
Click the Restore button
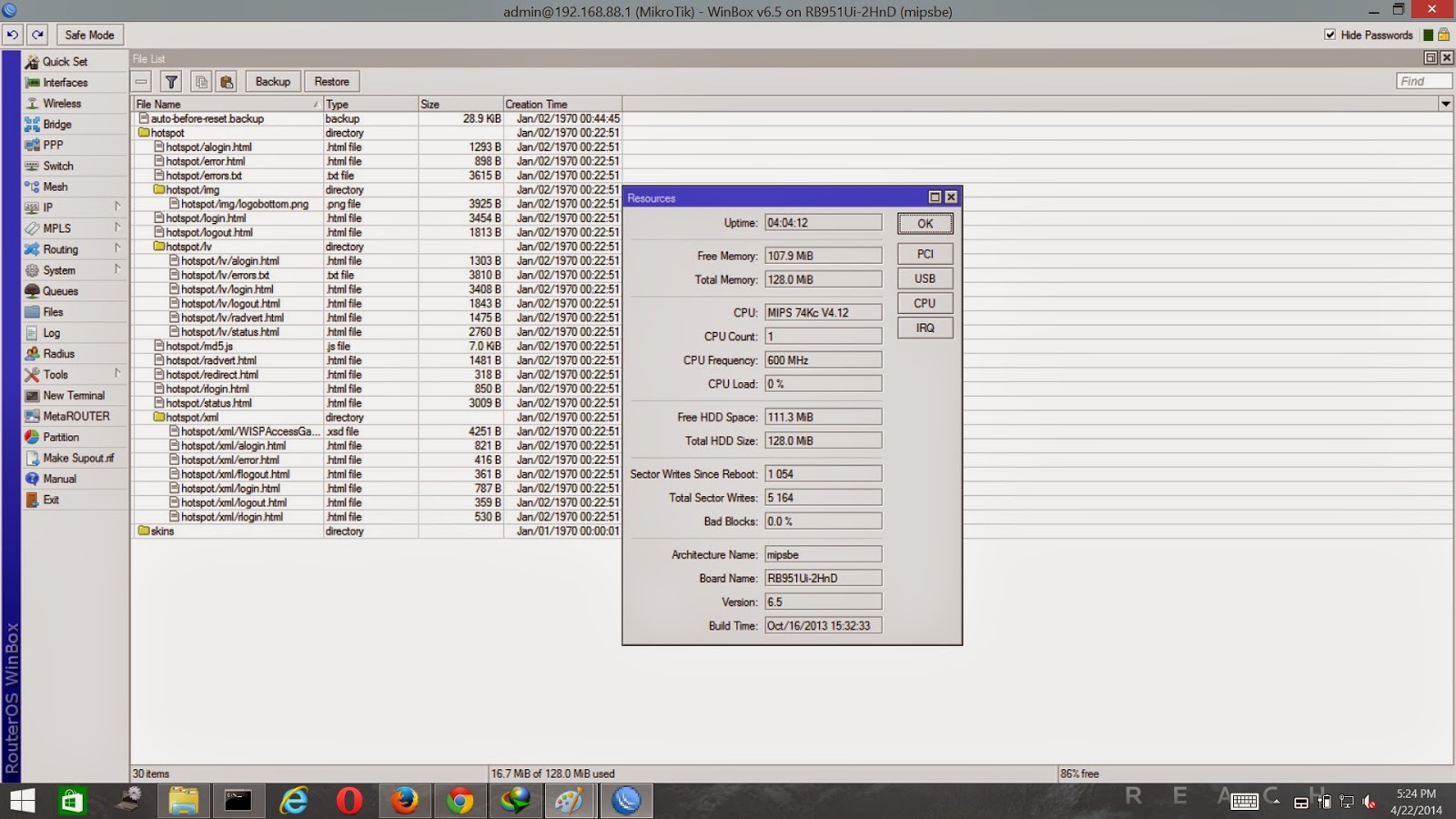(332, 82)
